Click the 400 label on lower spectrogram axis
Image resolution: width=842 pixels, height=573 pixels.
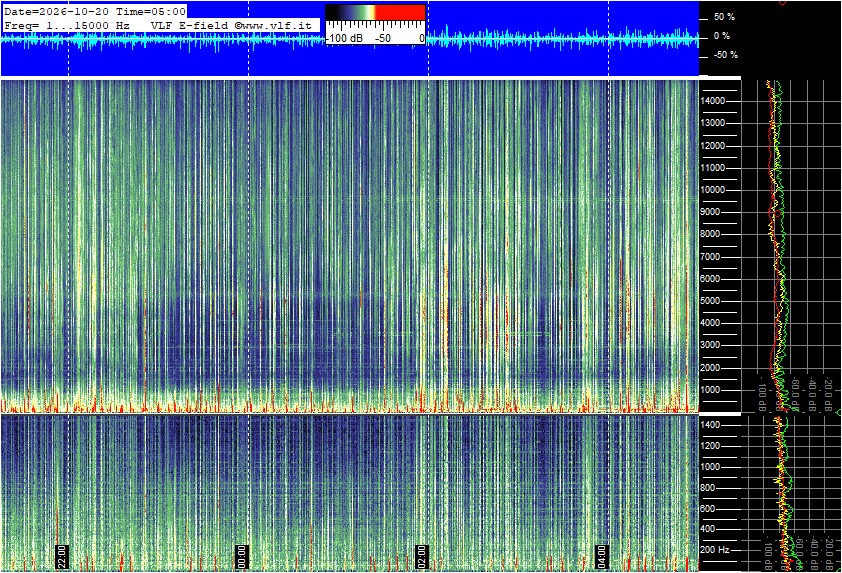point(708,529)
